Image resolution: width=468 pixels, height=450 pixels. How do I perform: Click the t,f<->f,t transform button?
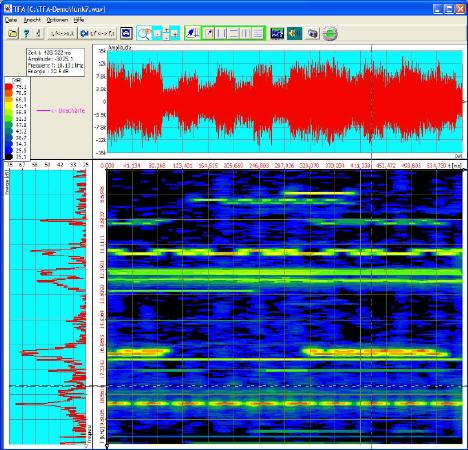coord(98,33)
